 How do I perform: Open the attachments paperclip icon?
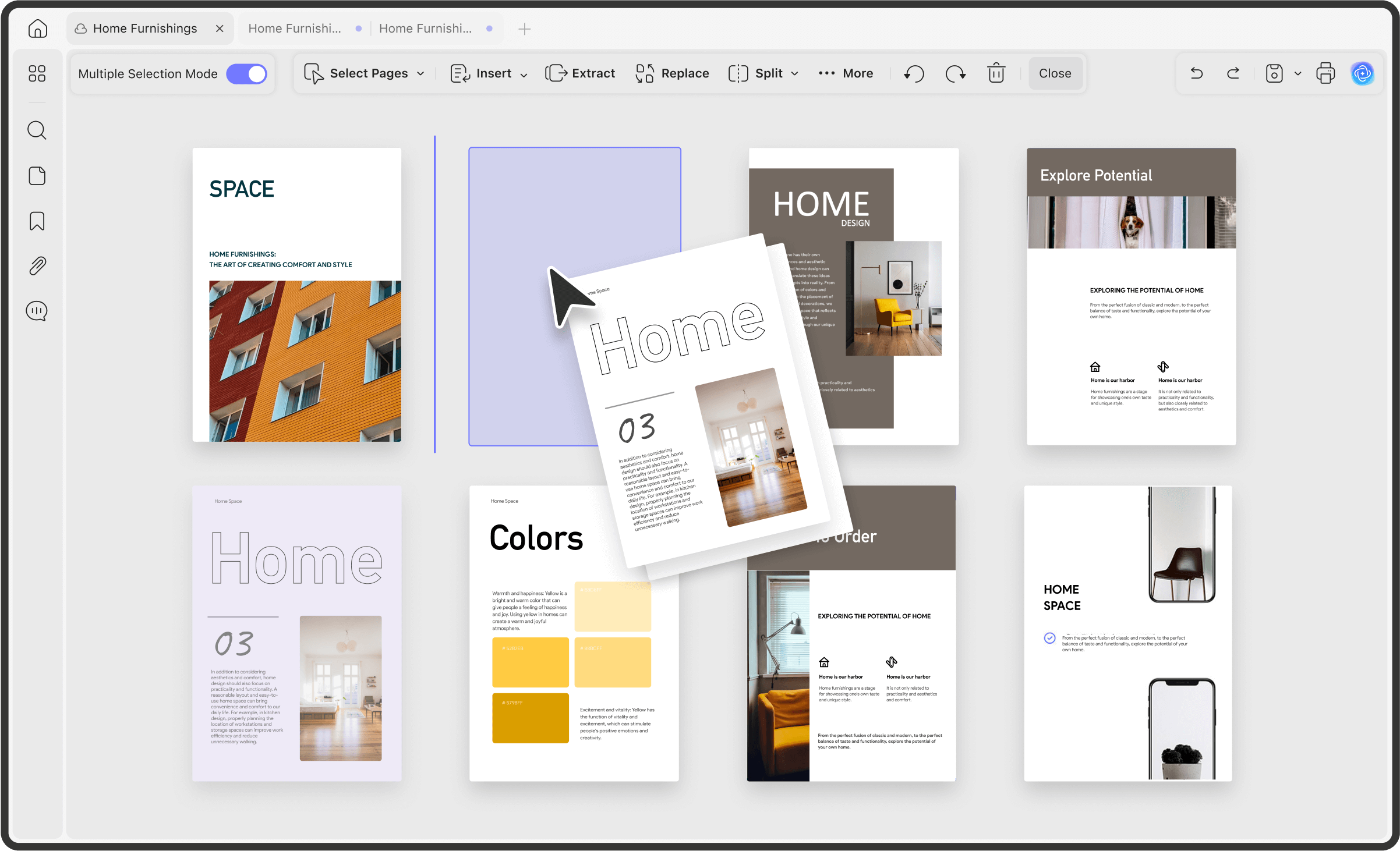click(37, 266)
